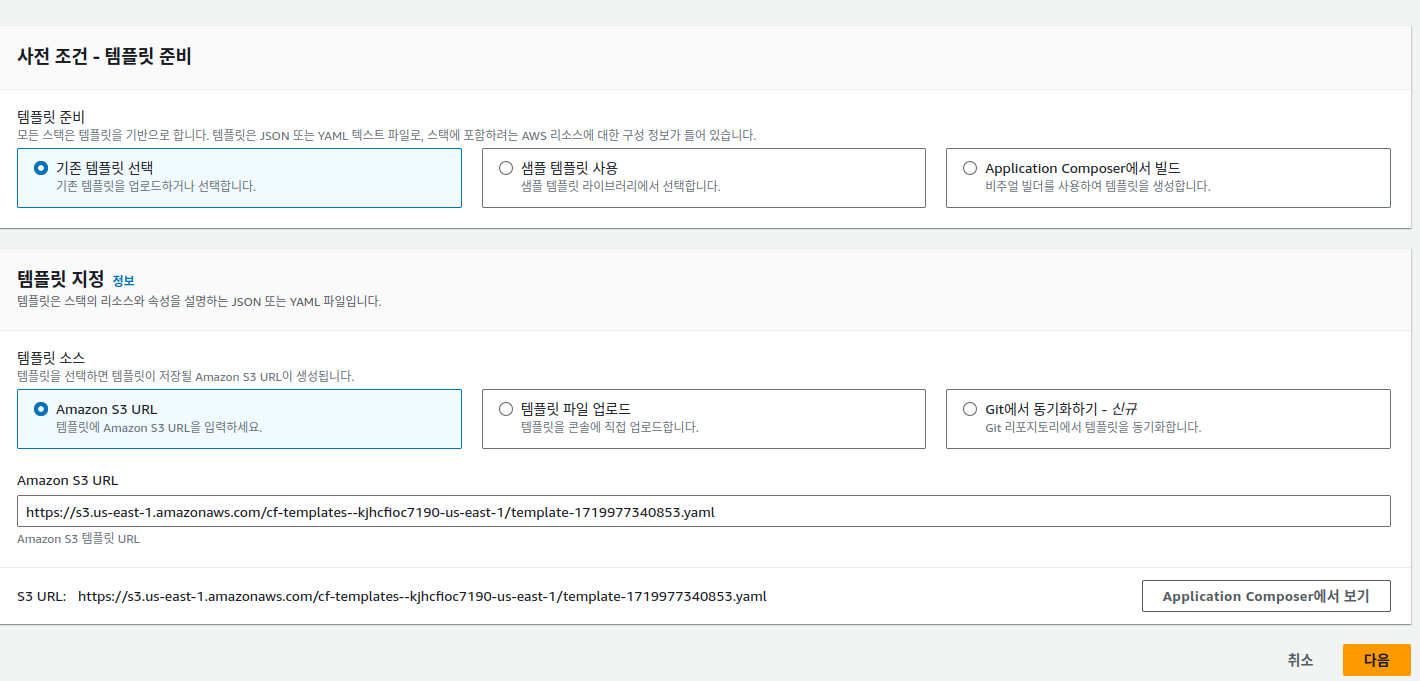Viewport: 1420px width, 681px height.
Task: Click the orange 다음 button
Action: point(1376,660)
